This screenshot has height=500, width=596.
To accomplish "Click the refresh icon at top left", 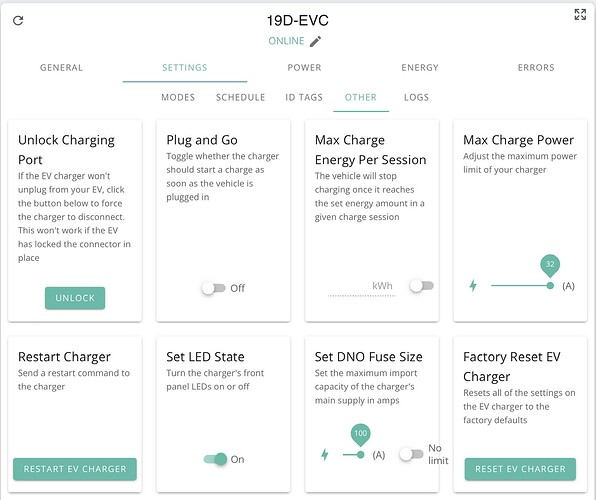I will [x=18, y=21].
